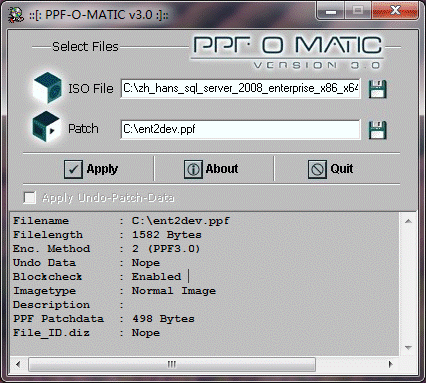Click the 'Select Files' group heading
Screen dimensions: 426x383
85,47
